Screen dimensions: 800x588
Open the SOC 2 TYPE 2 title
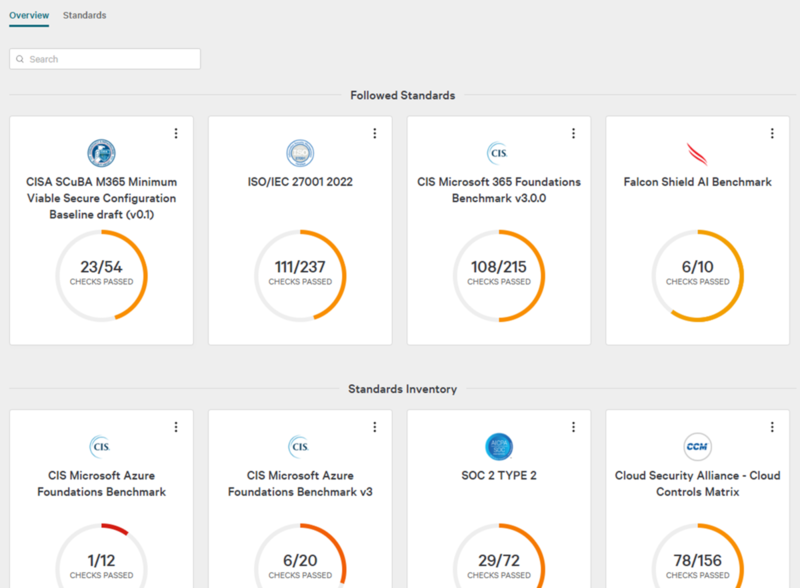pos(499,476)
